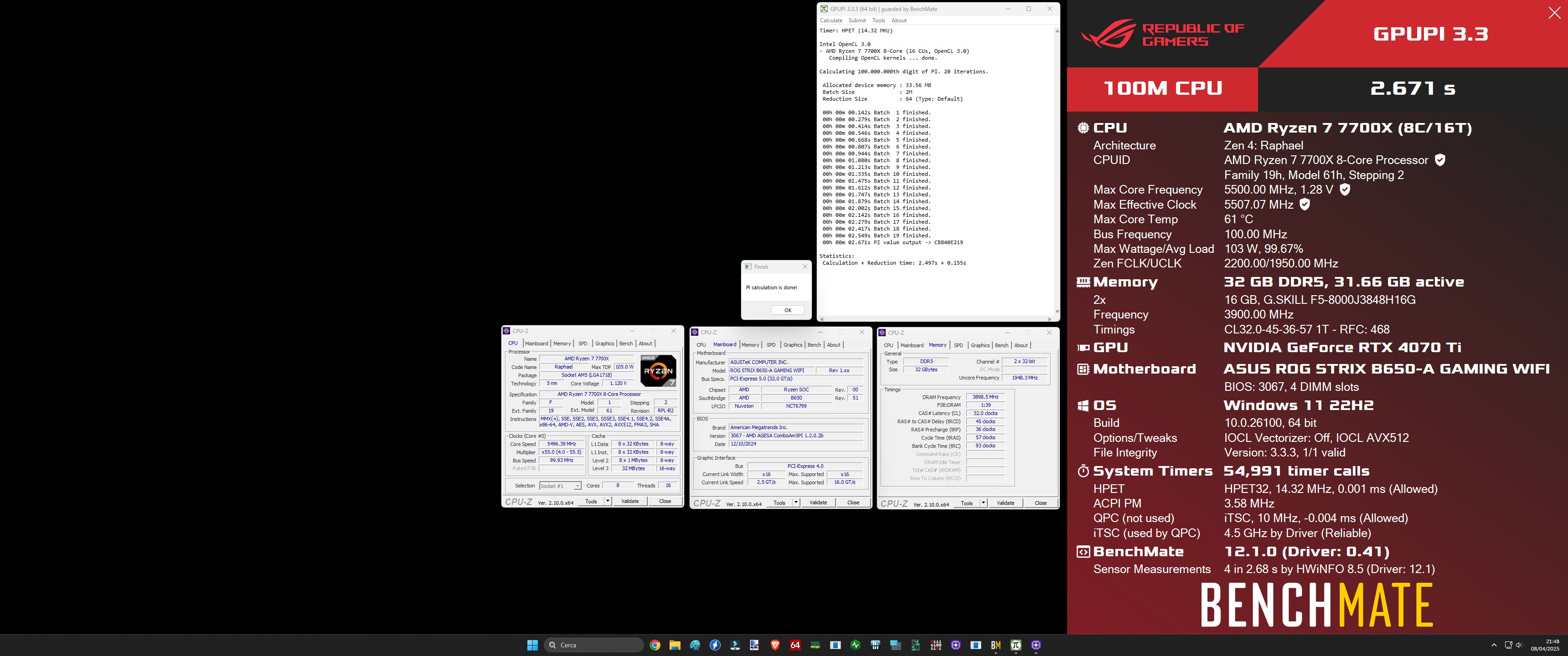Image resolution: width=1568 pixels, height=656 pixels.
Task: Switch to SPD tab in CPU-tab CPU-Z window
Action: [x=583, y=344]
